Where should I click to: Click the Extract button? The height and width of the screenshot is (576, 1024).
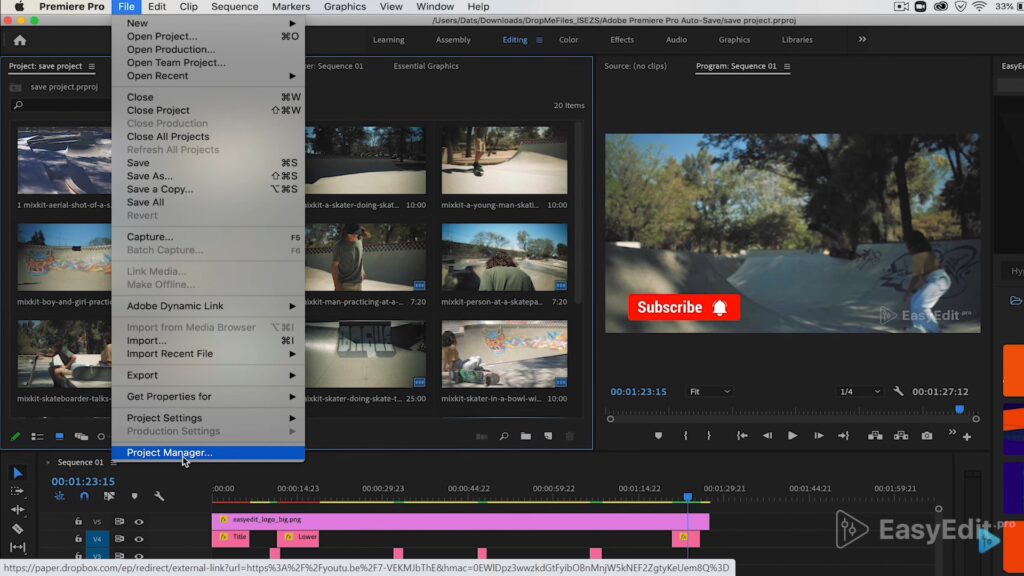point(901,436)
